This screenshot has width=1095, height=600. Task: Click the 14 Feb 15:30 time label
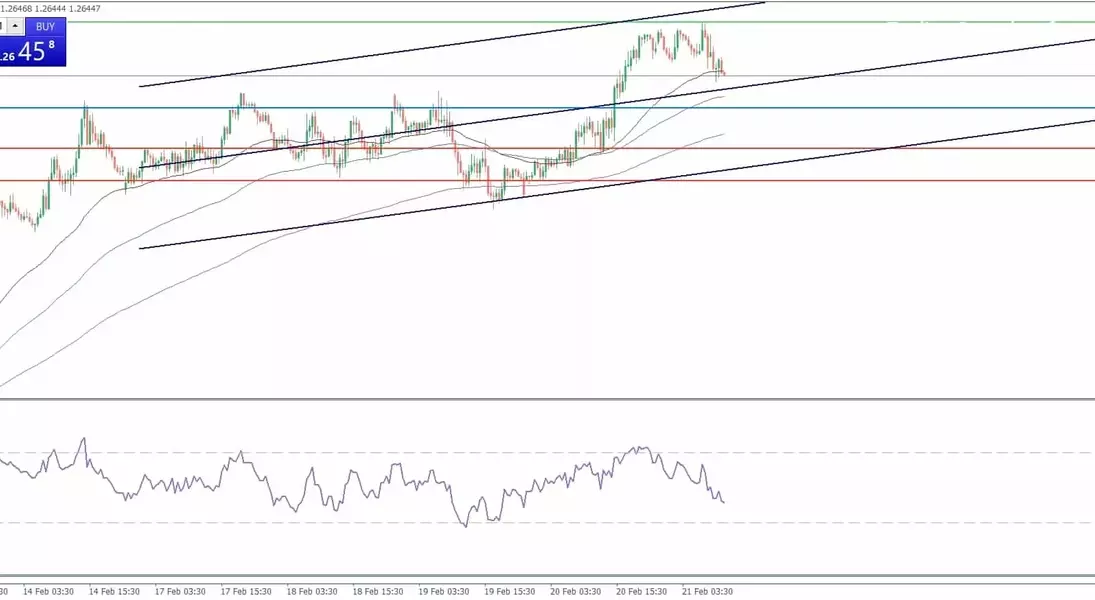115,592
